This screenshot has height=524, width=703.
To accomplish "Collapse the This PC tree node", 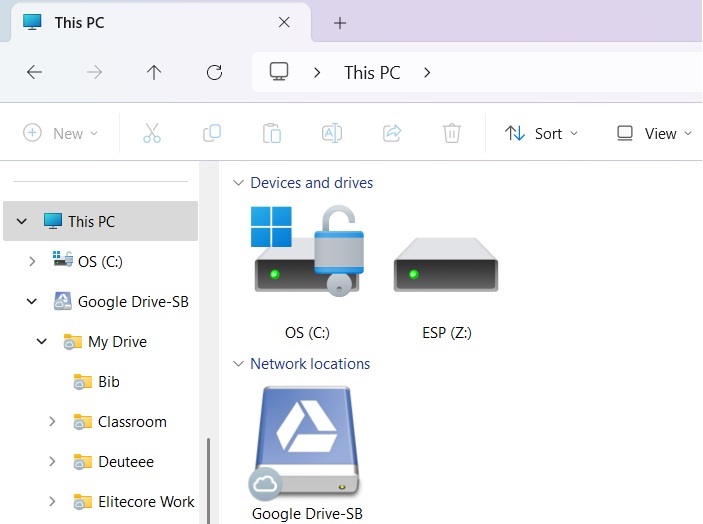I will 22,221.
